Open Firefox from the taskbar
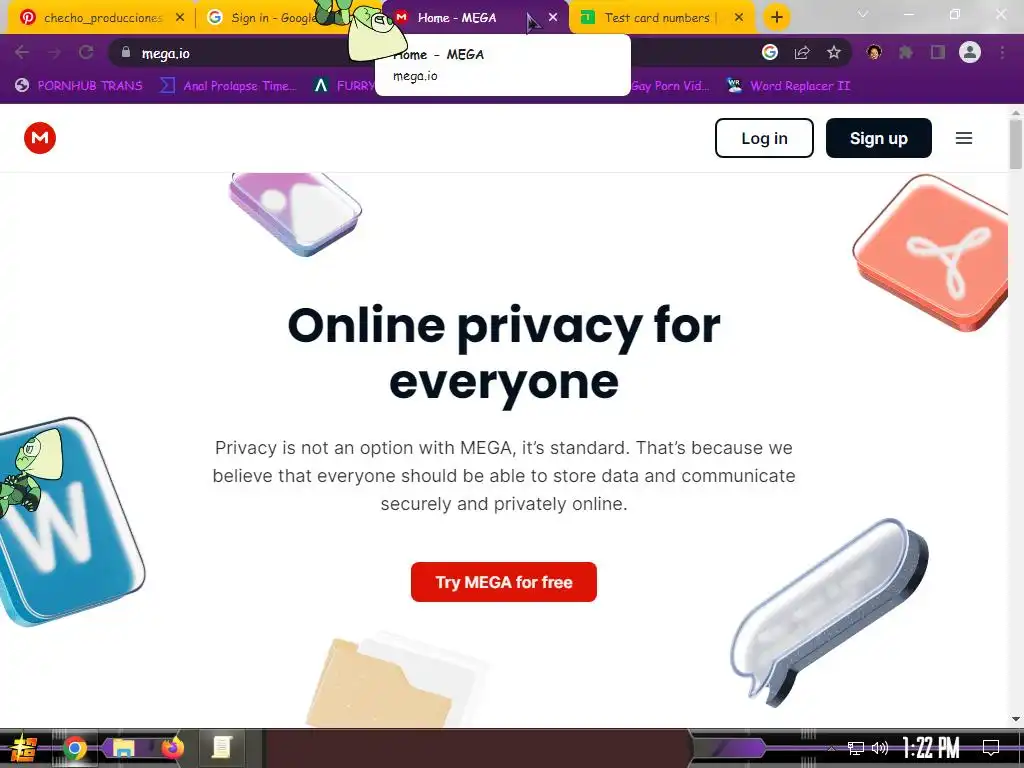Screen dimensions: 1024x768 click(172, 748)
